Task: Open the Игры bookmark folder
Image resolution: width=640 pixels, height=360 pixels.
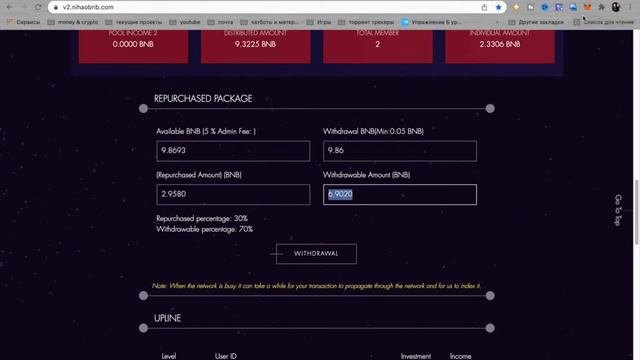Action: click(x=319, y=22)
